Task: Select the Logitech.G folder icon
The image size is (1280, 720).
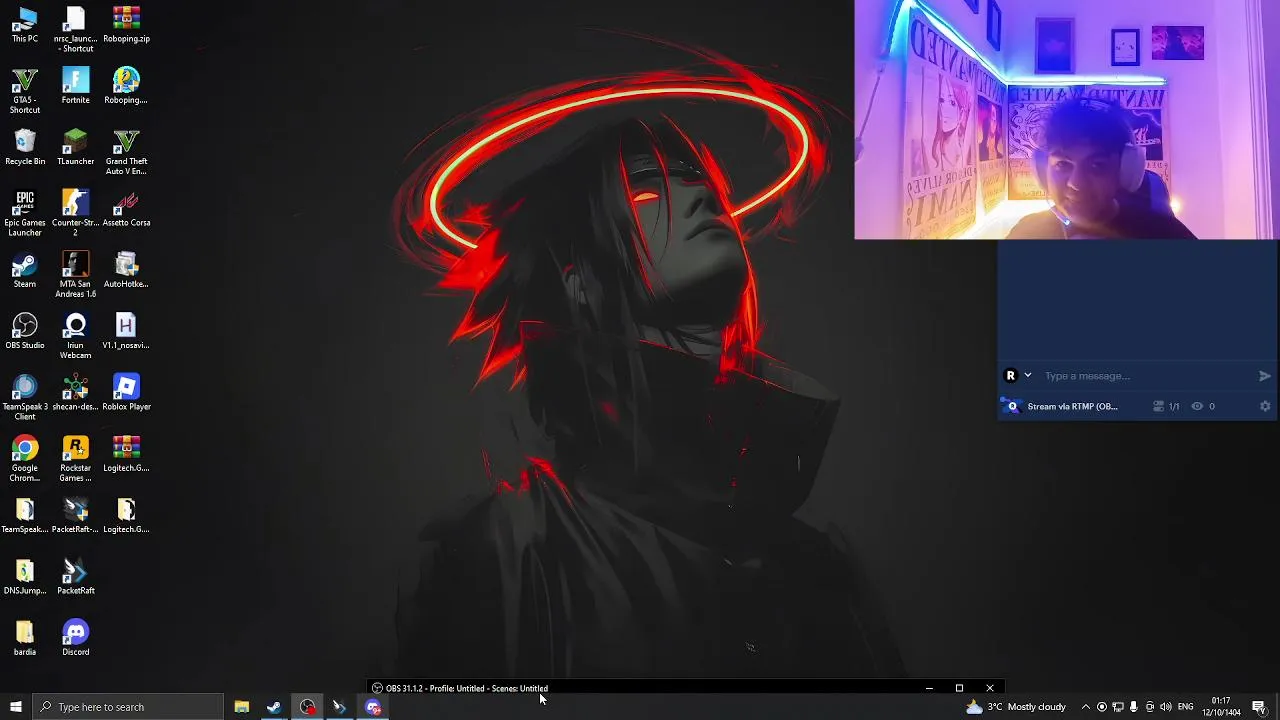Action: [126, 516]
